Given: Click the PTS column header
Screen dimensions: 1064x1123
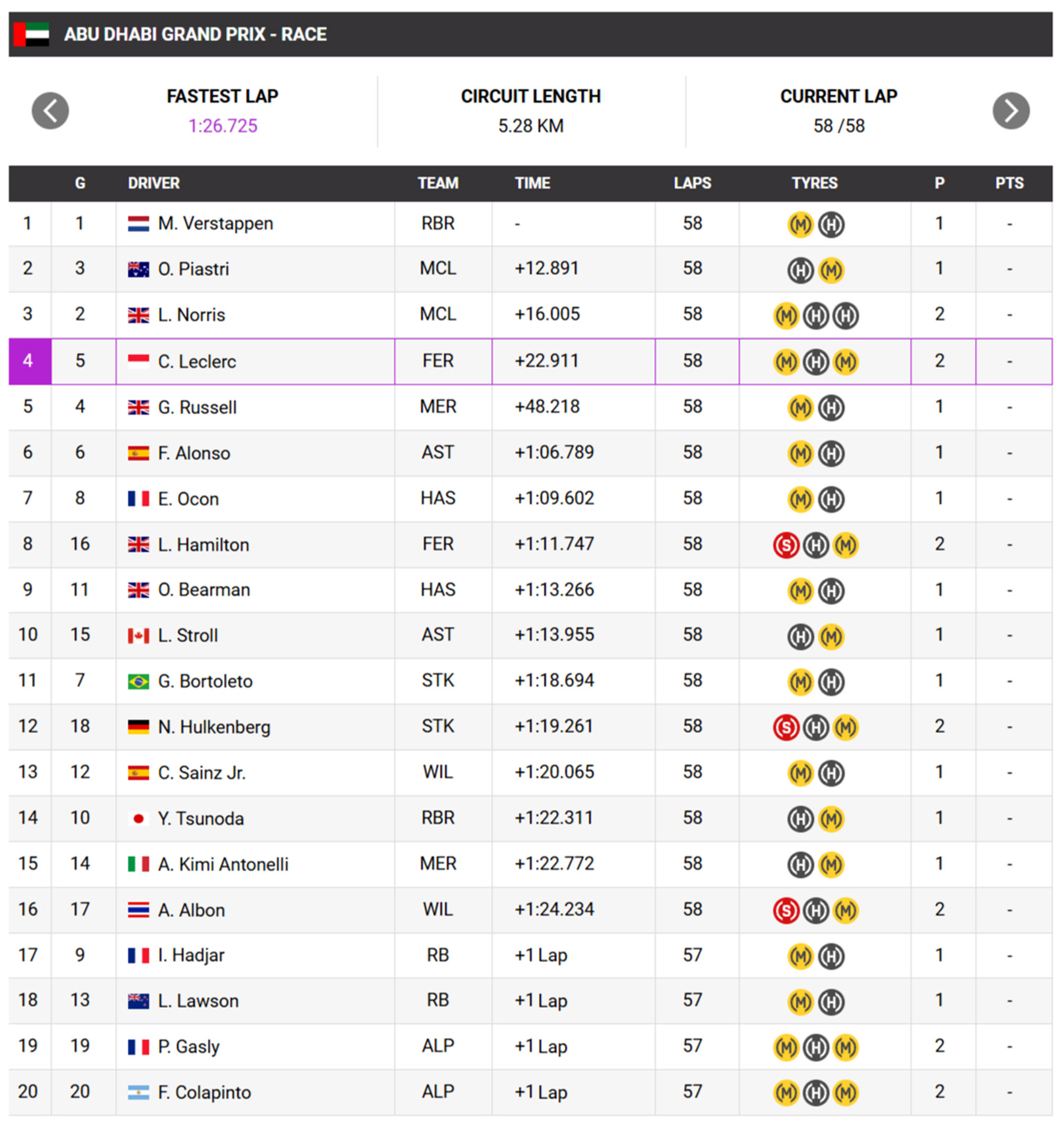Looking at the screenshot, I should 1009,183.
